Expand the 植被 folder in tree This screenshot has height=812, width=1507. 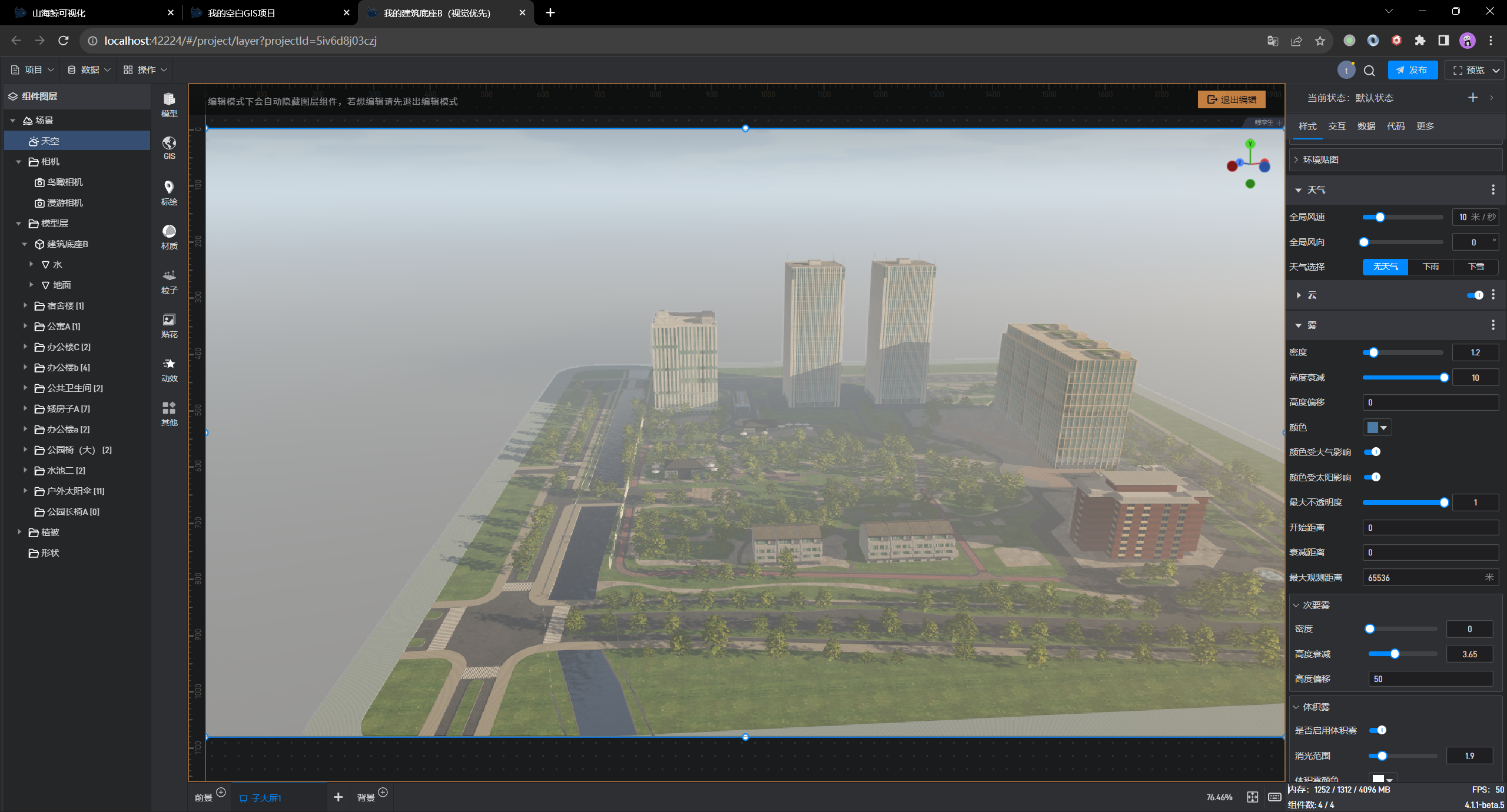point(19,532)
